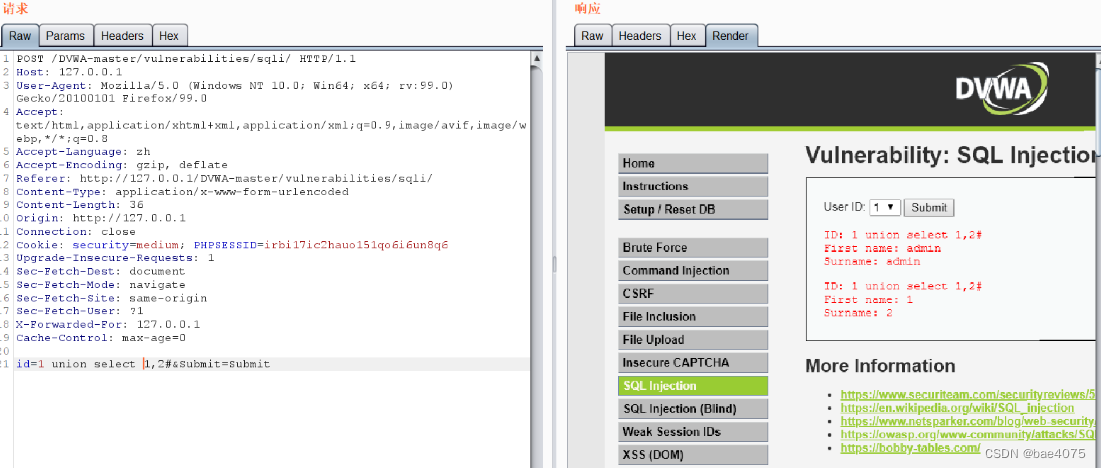Click the Vulnerability: SQL Injection heading
Image resolution: width=1101 pixels, height=468 pixels.
pos(951,155)
